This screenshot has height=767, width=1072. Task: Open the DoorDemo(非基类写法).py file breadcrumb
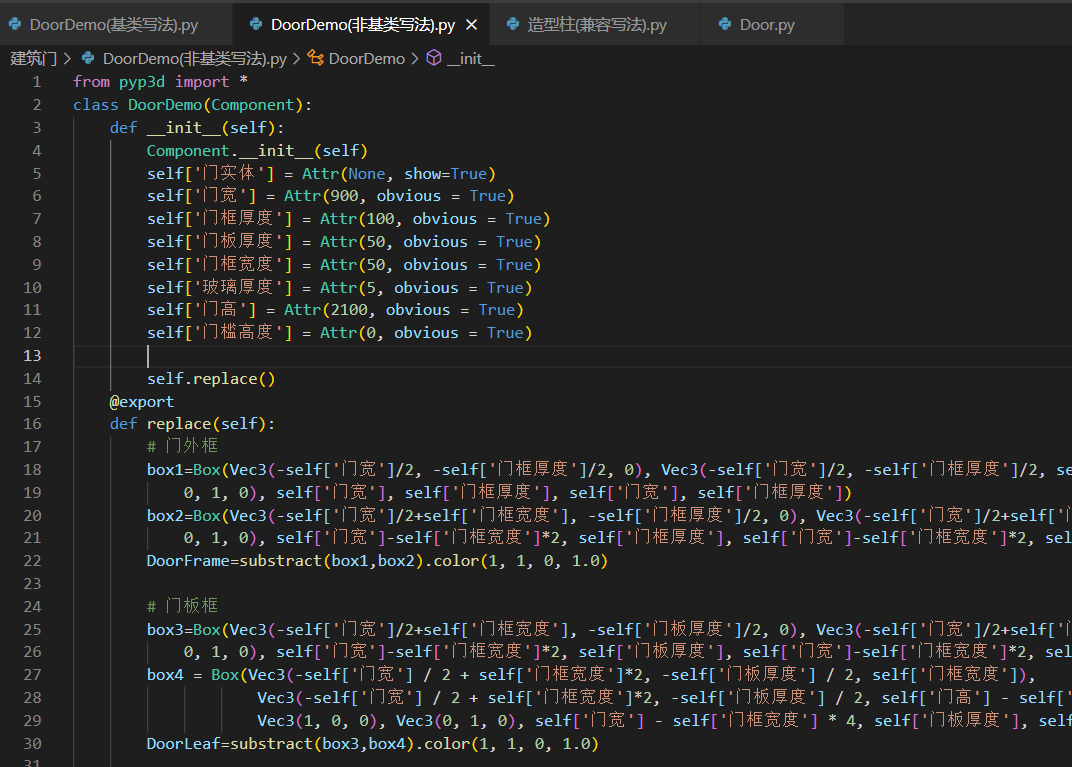pyautogui.click(x=194, y=59)
